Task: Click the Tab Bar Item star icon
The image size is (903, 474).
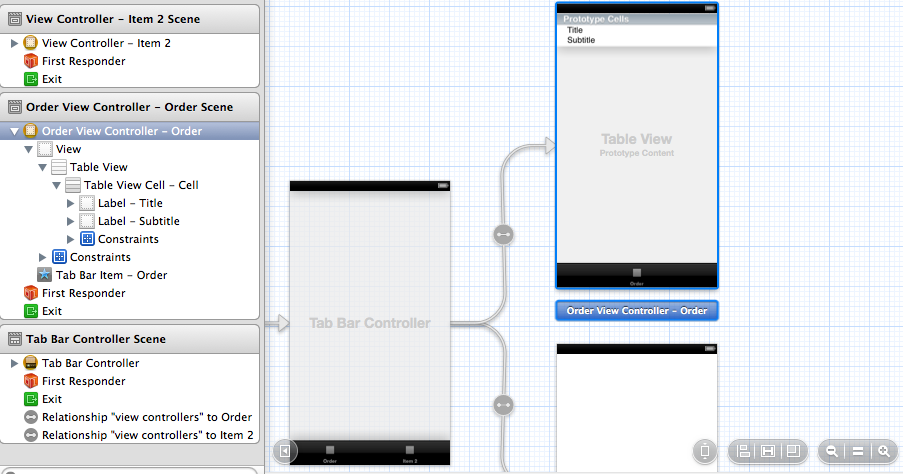Action: pyautogui.click(x=44, y=275)
